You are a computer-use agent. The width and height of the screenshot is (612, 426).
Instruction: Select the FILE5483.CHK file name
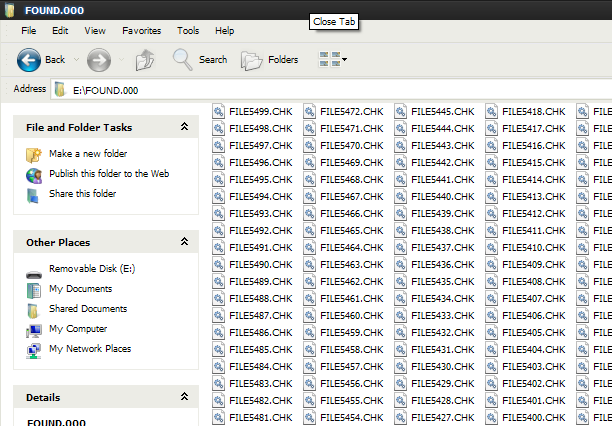point(261,384)
